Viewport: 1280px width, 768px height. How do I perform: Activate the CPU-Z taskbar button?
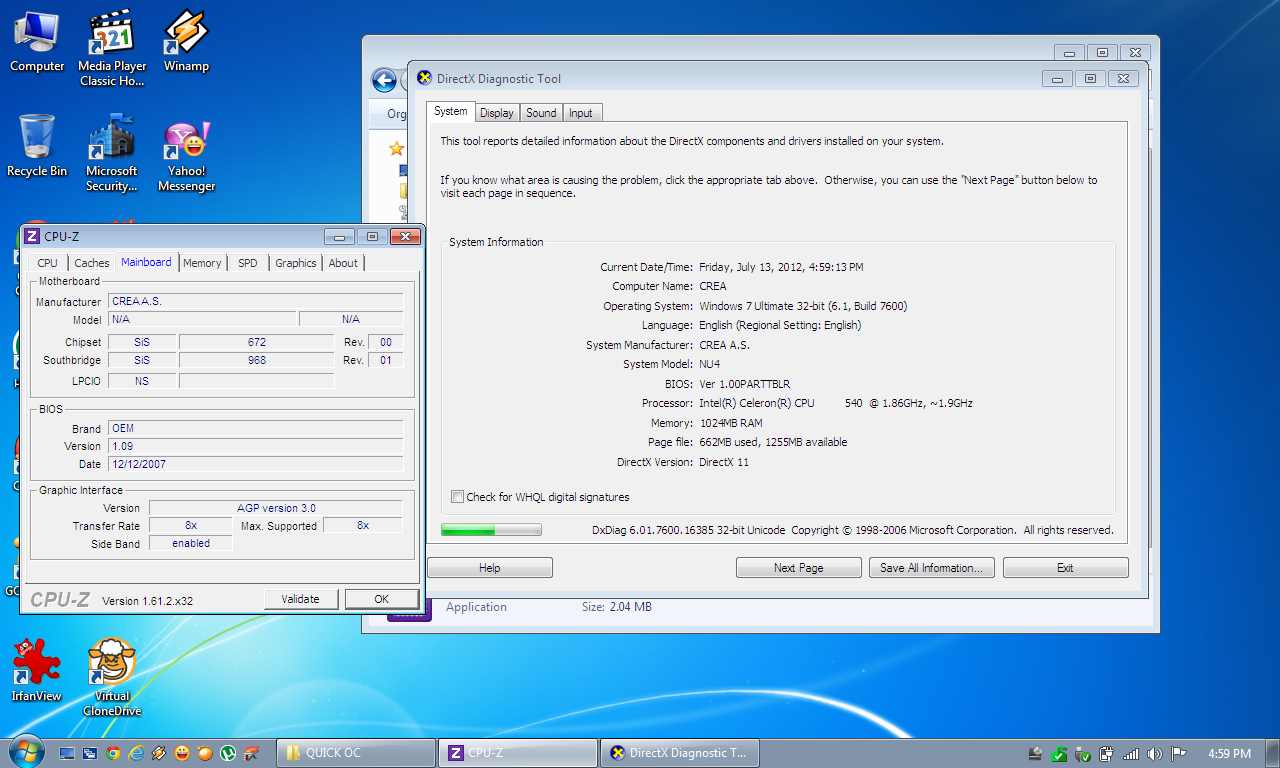(517, 753)
